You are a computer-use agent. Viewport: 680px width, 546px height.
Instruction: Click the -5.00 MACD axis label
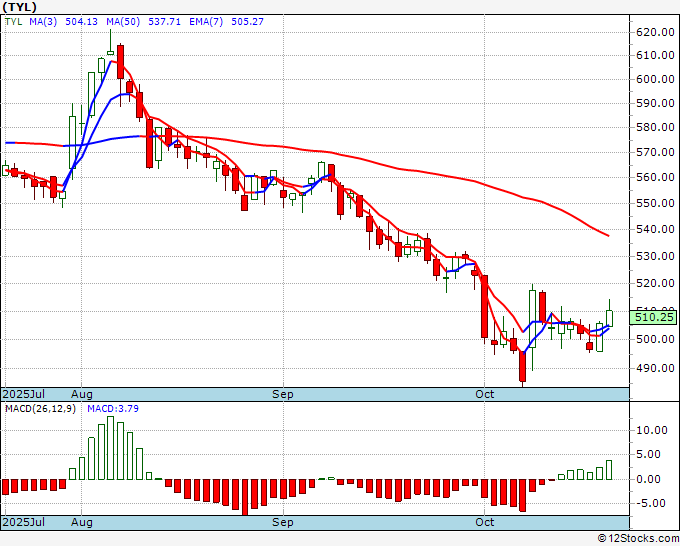tap(652, 503)
